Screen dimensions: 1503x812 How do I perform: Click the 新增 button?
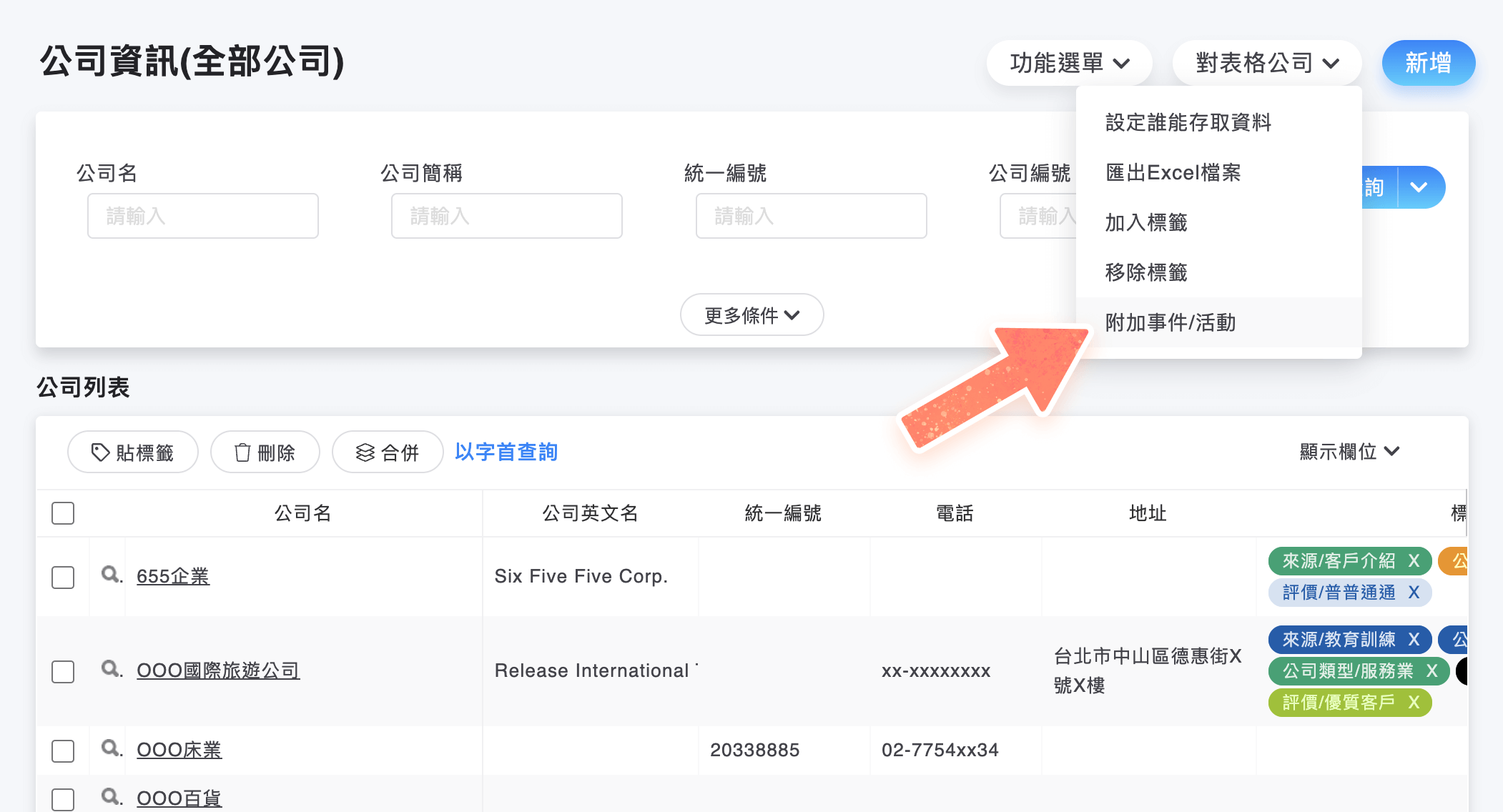[1428, 63]
